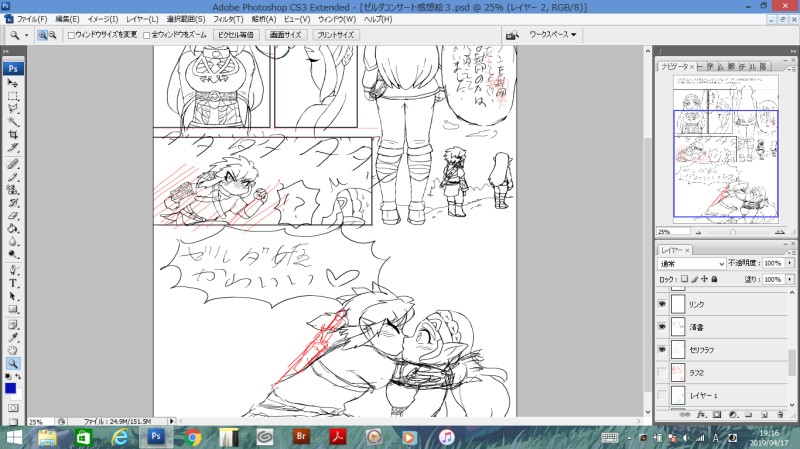Open the 塗り fill slider arrow
The height and width of the screenshot is (449, 800).
click(790, 280)
